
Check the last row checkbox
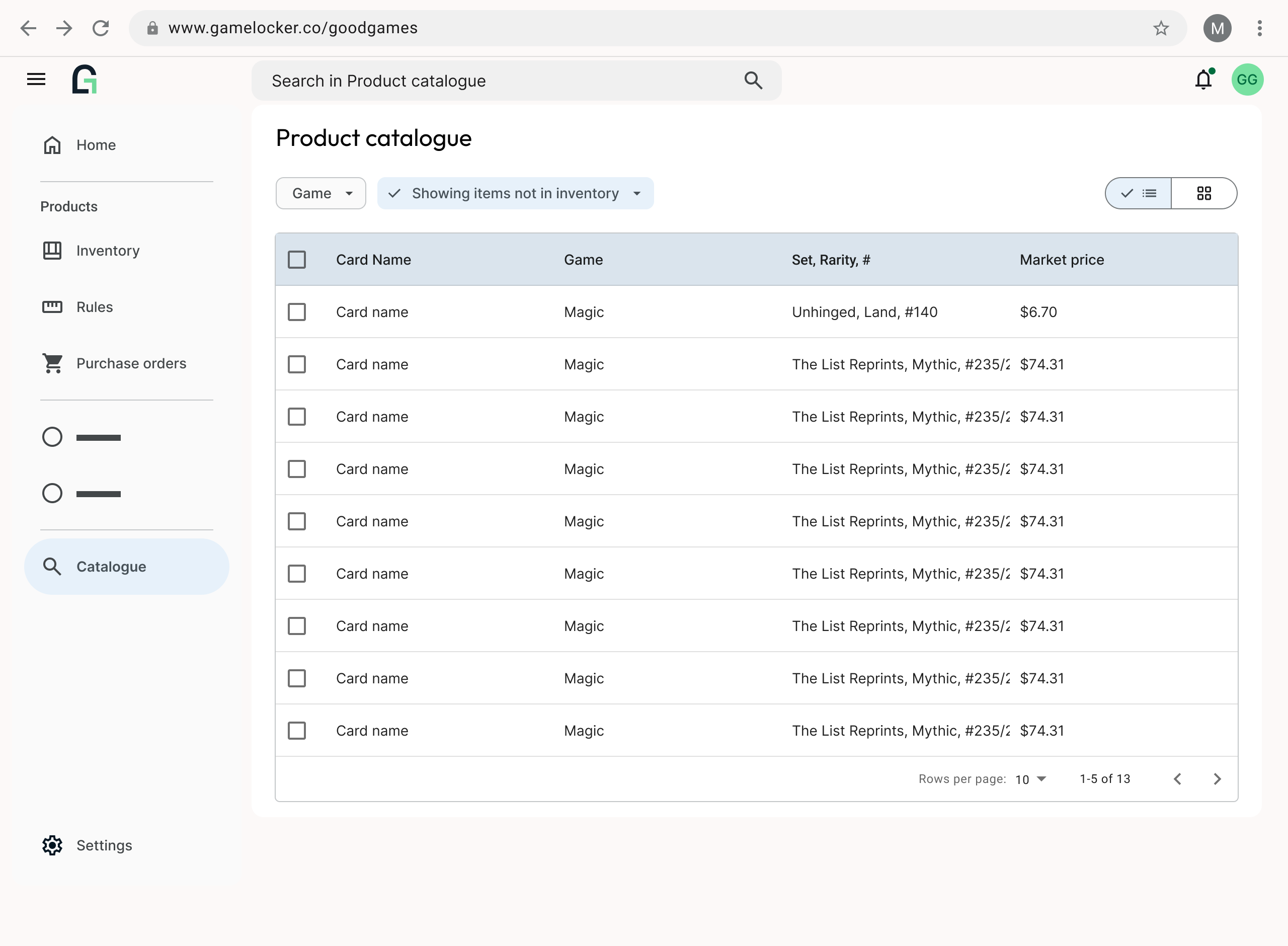296,731
